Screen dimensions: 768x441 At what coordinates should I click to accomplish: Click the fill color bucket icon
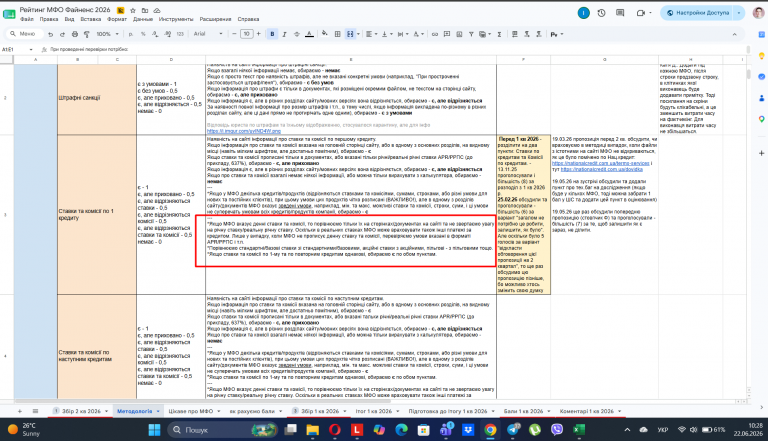coord(324,34)
